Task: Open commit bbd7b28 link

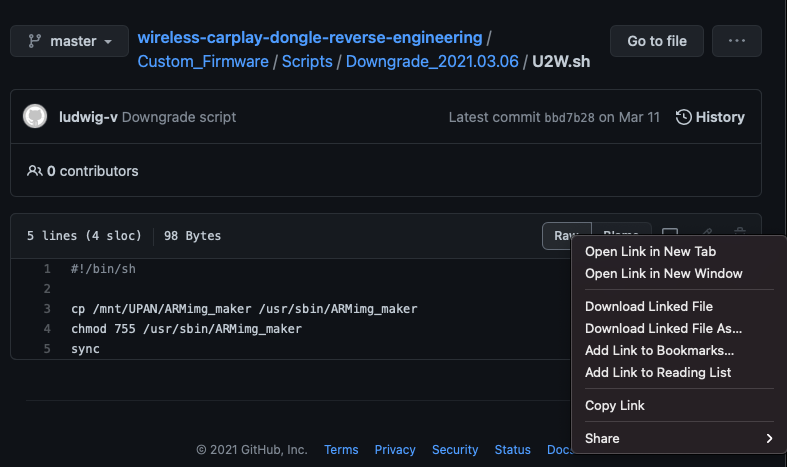Action: [569, 117]
